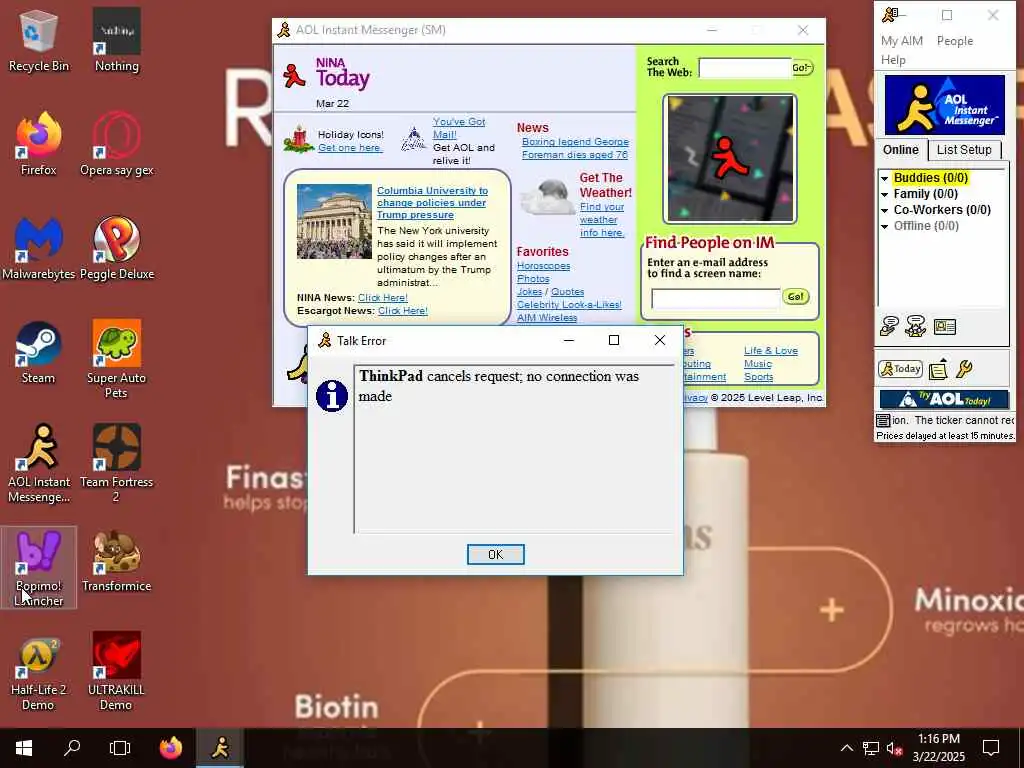Click the Holiday Icons Get one here link
Image resolution: width=1024 pixels, height=768 pixels.
pyautogui.click(x=350, y=148)
